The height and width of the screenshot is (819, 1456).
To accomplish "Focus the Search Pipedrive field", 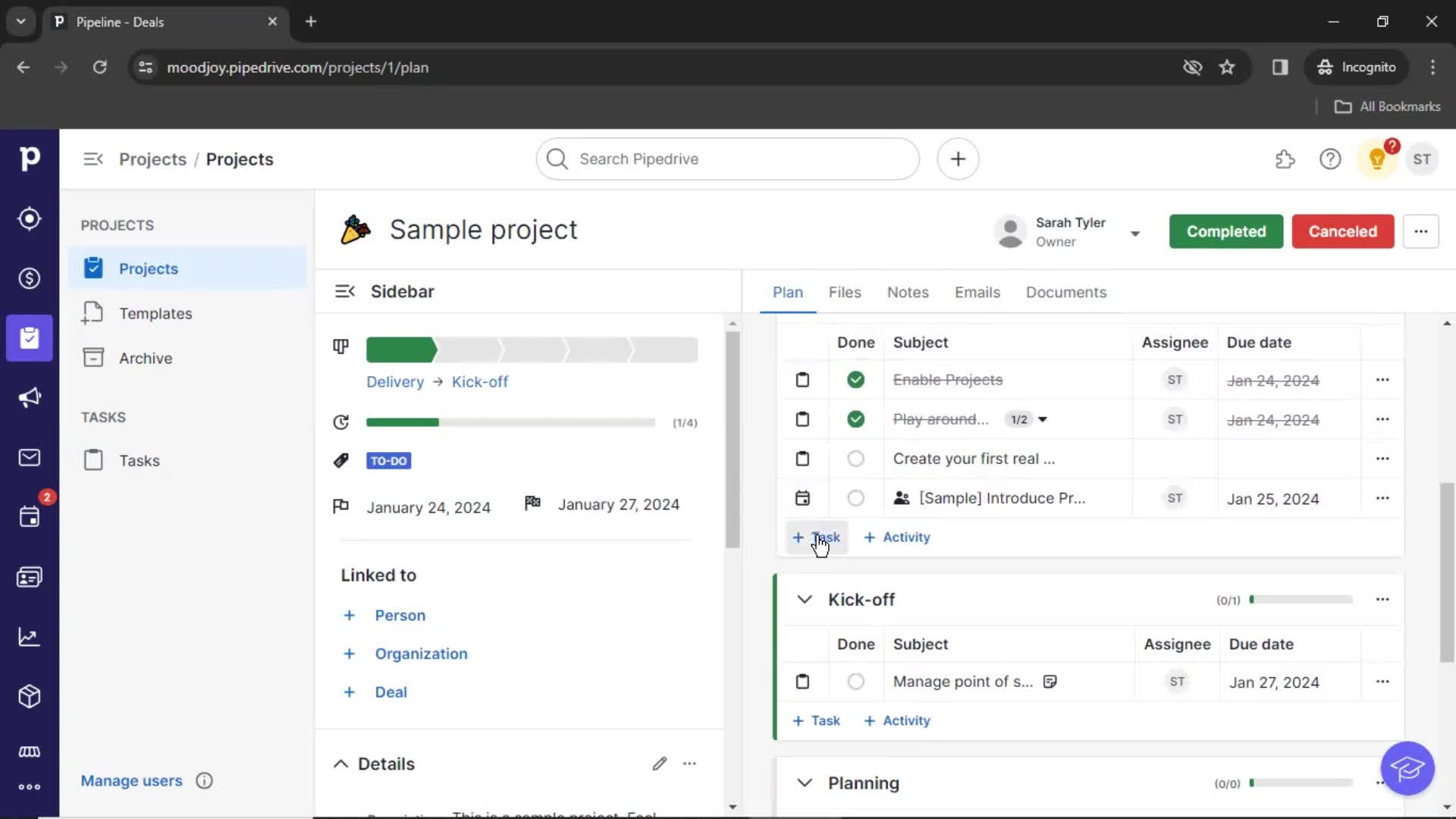I will 727,159.
